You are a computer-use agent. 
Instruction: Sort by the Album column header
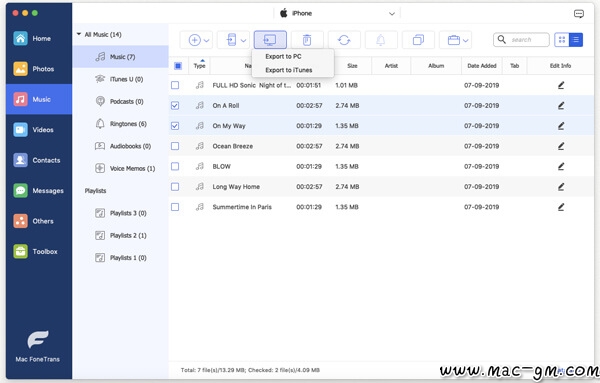436,66
